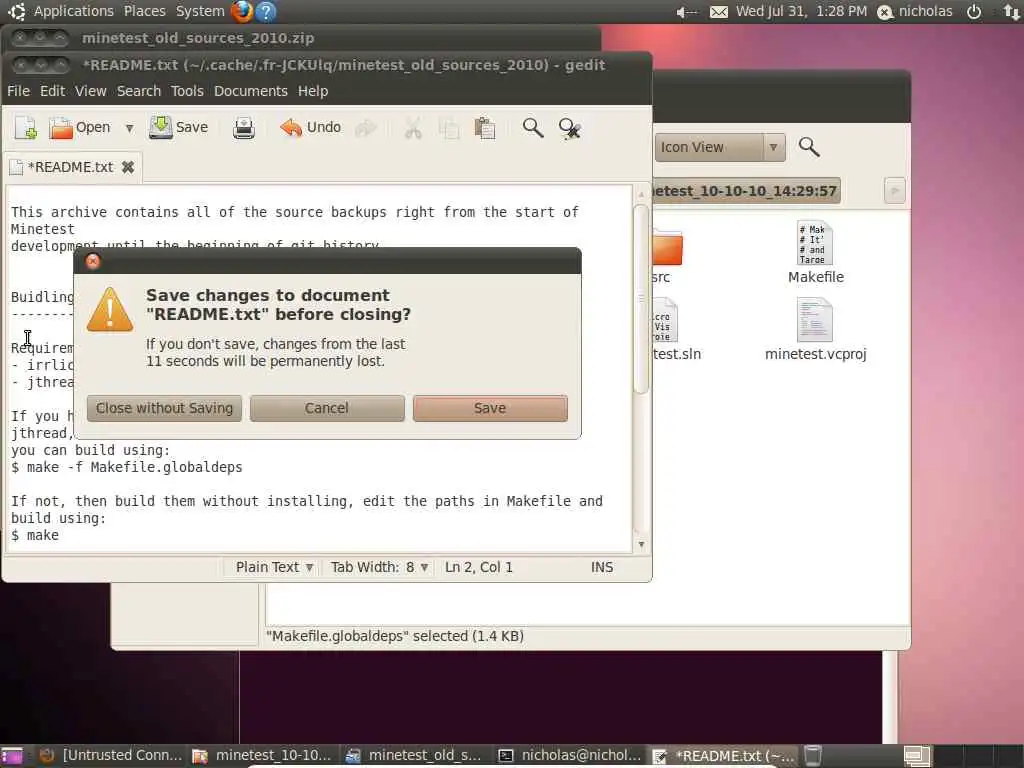The image size is (1024, 768).
Task: Switch to nicholas@nichol... terminal in taskbar
Action: tap(570, 756)
